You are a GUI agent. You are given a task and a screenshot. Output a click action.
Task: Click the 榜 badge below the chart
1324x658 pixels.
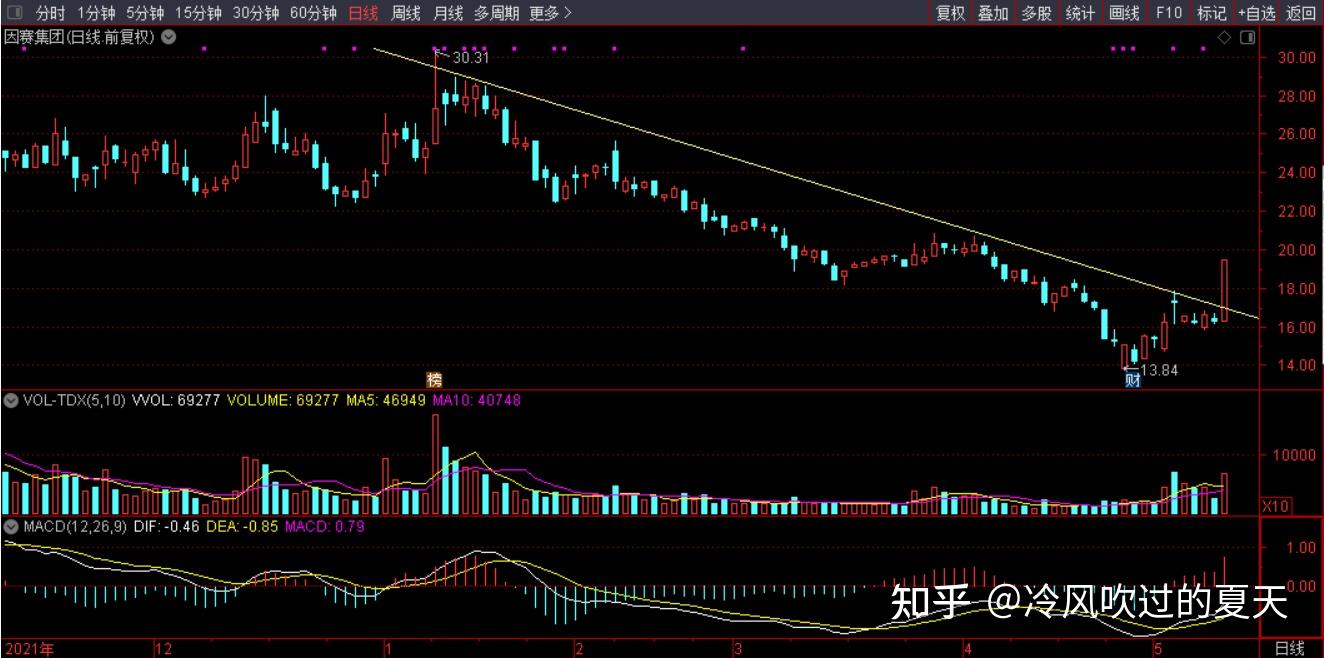[434, 379]
